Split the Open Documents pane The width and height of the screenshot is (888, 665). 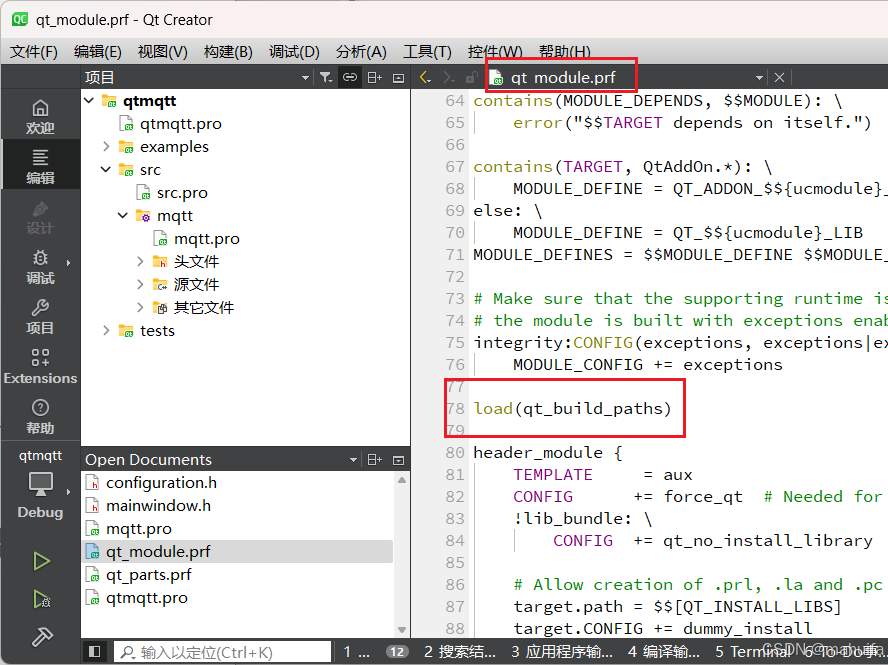pyautogui.click(x=374, y=460)
